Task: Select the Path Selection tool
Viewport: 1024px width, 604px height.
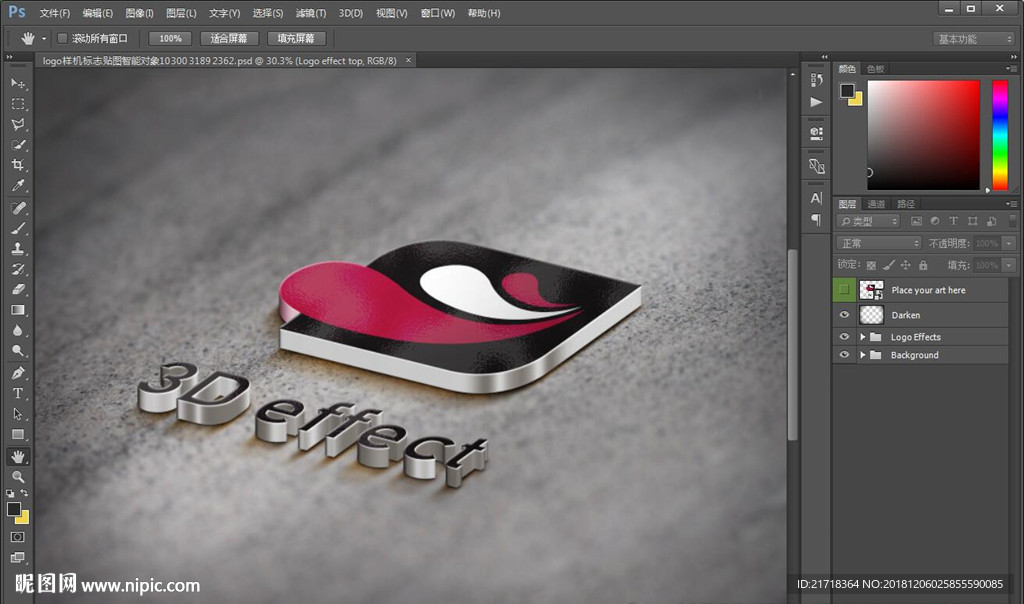Action: point(18,414)
